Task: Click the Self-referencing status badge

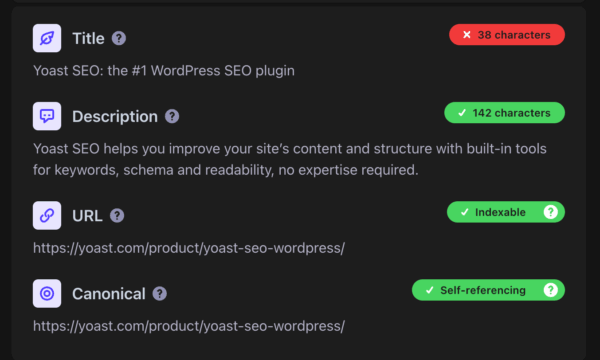Action: (x=488, y=290)
